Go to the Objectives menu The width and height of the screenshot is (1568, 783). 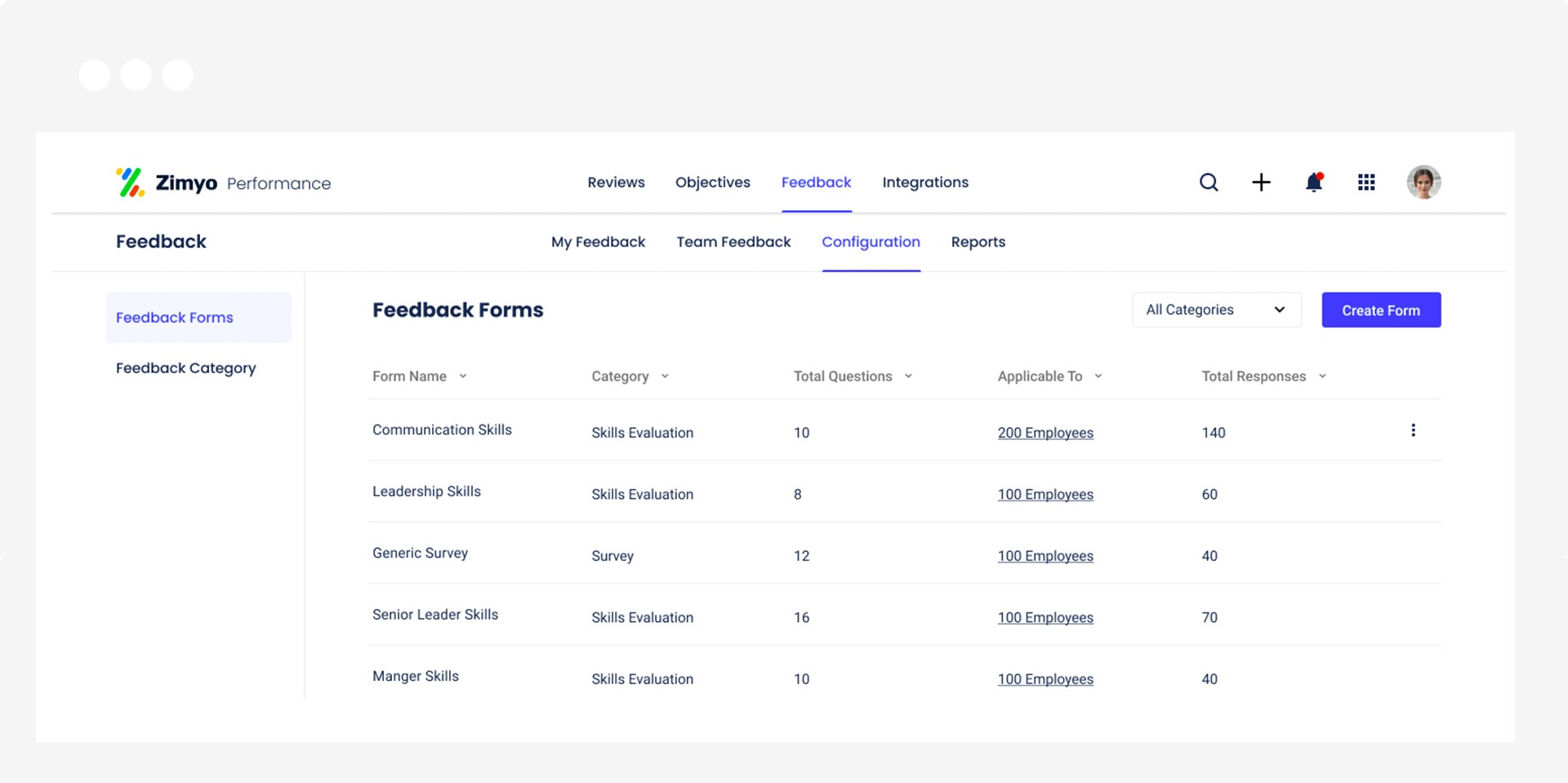click(712, 182)
